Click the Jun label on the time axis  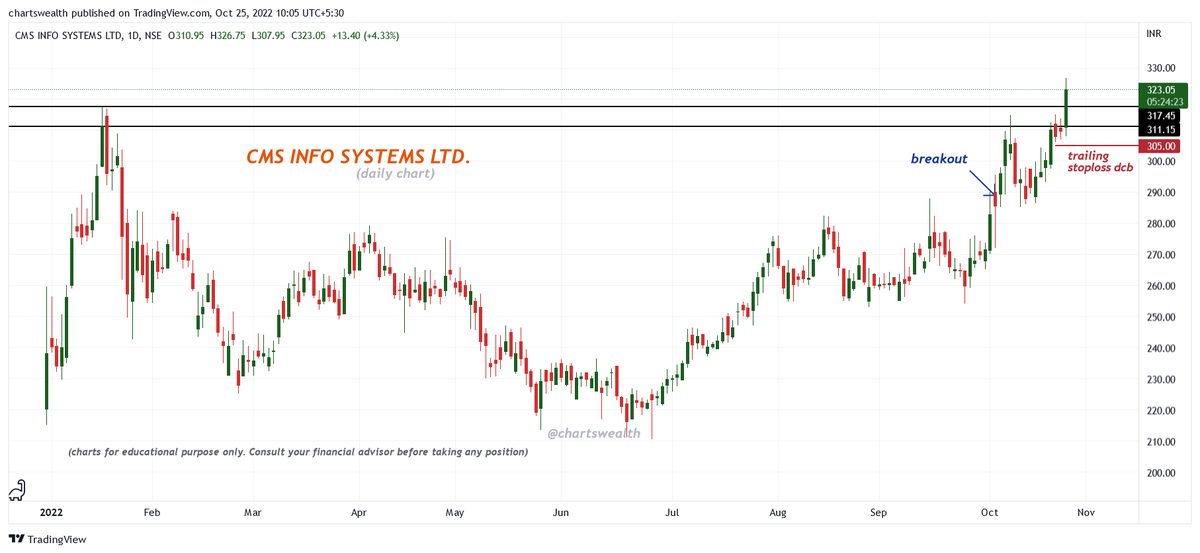[x=561, y=512]
